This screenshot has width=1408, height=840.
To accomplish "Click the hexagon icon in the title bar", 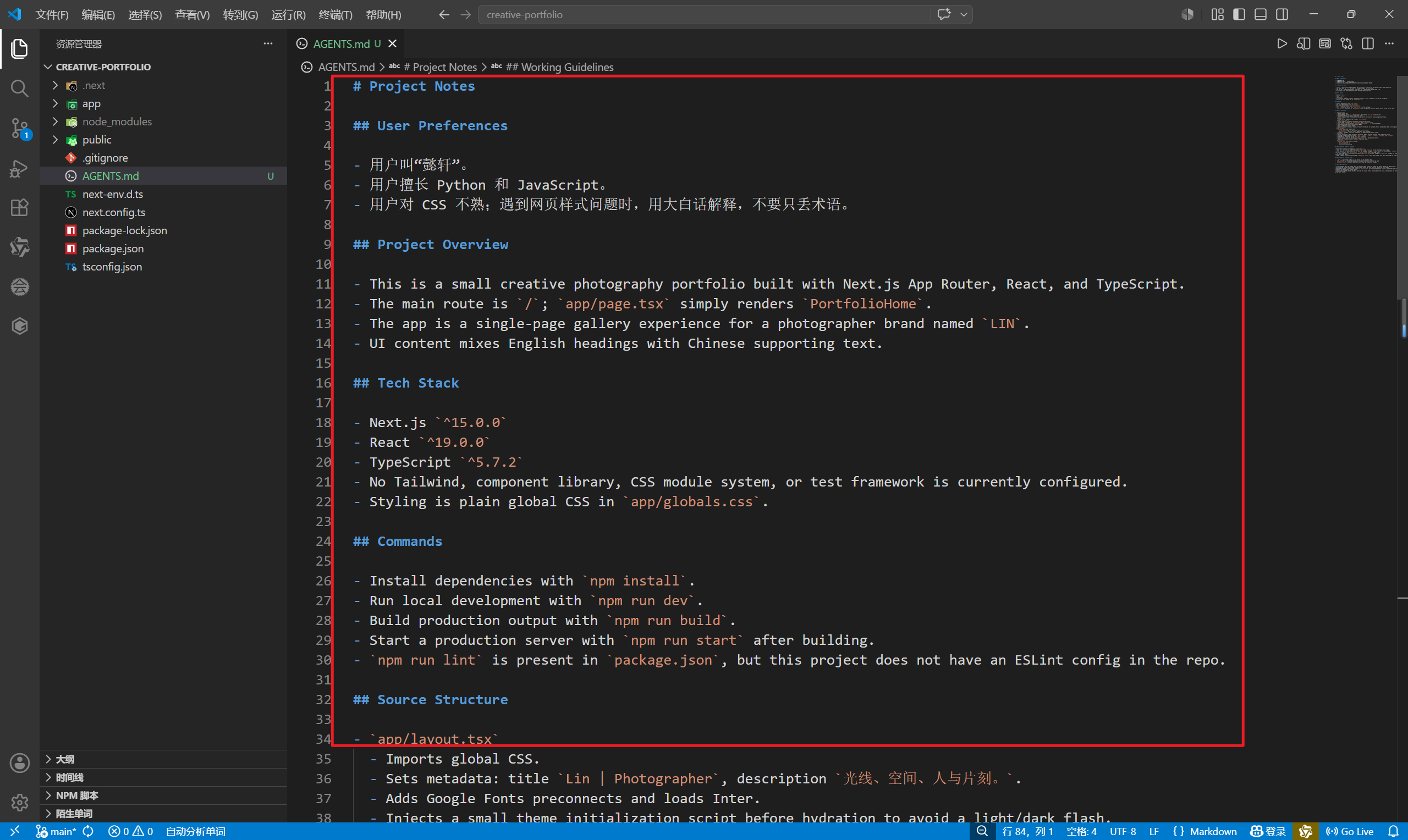I will (1188, 15).
